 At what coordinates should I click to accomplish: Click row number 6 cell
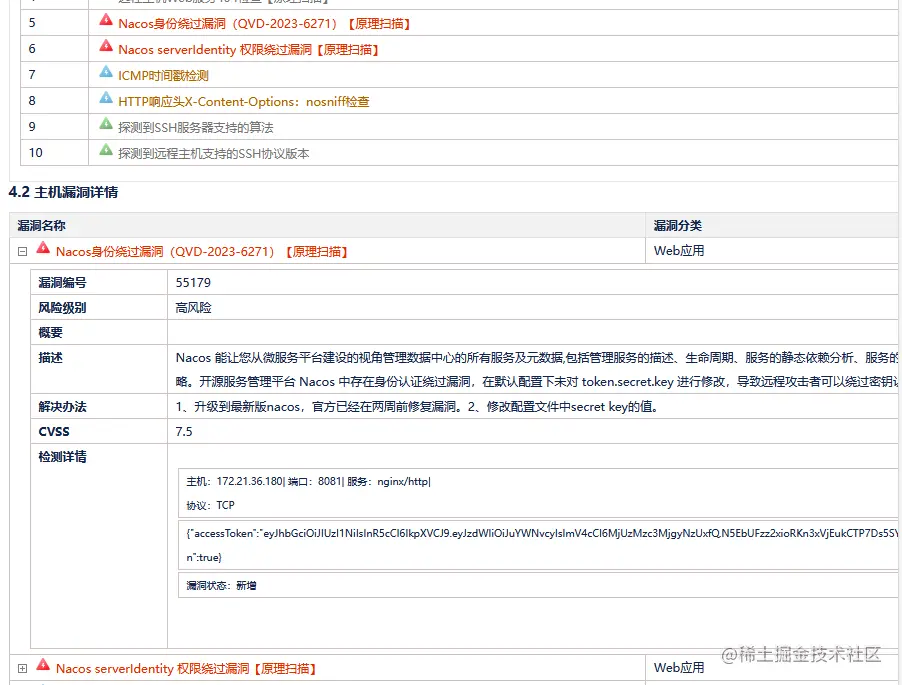(54, 48)
